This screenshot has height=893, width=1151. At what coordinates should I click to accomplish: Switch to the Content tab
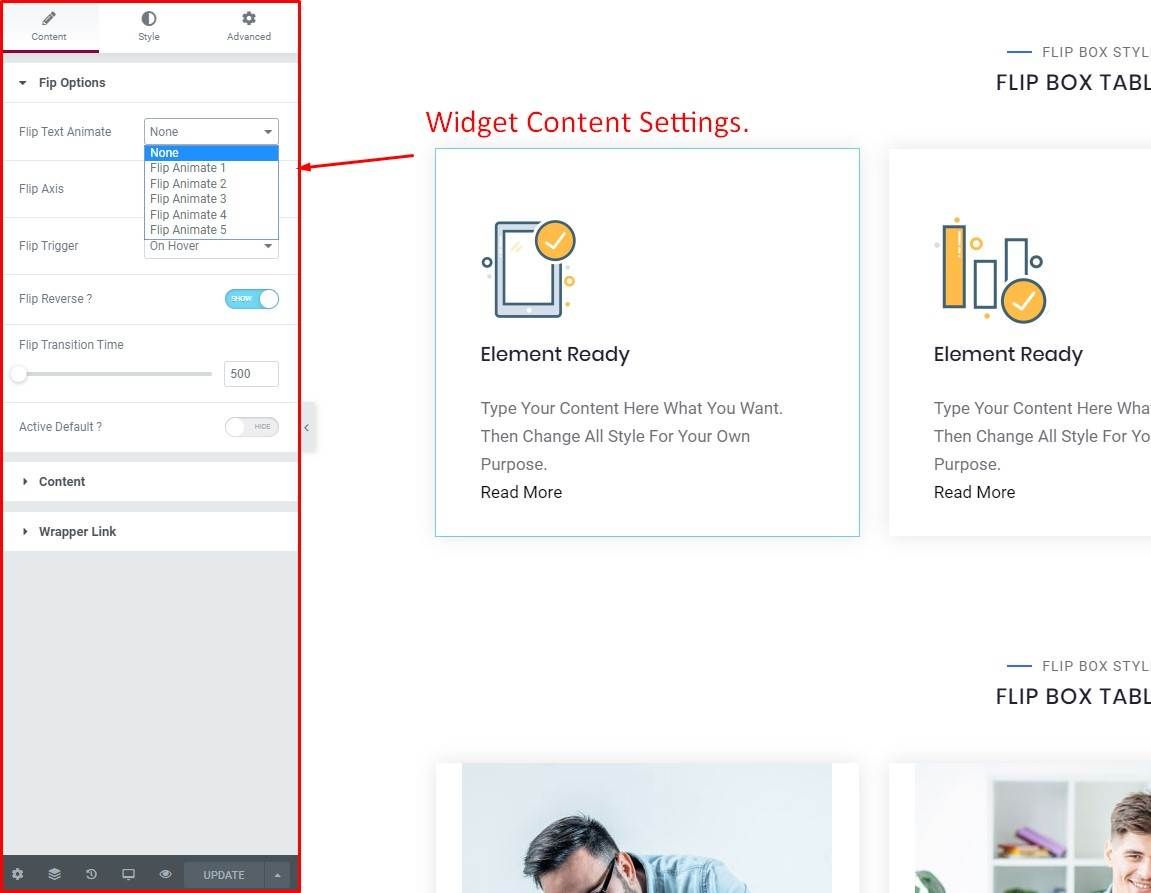49,25
